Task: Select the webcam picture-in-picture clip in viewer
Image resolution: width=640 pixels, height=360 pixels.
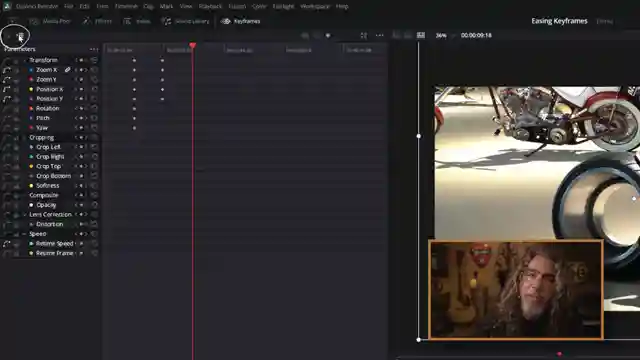Action: pos(516,289)
